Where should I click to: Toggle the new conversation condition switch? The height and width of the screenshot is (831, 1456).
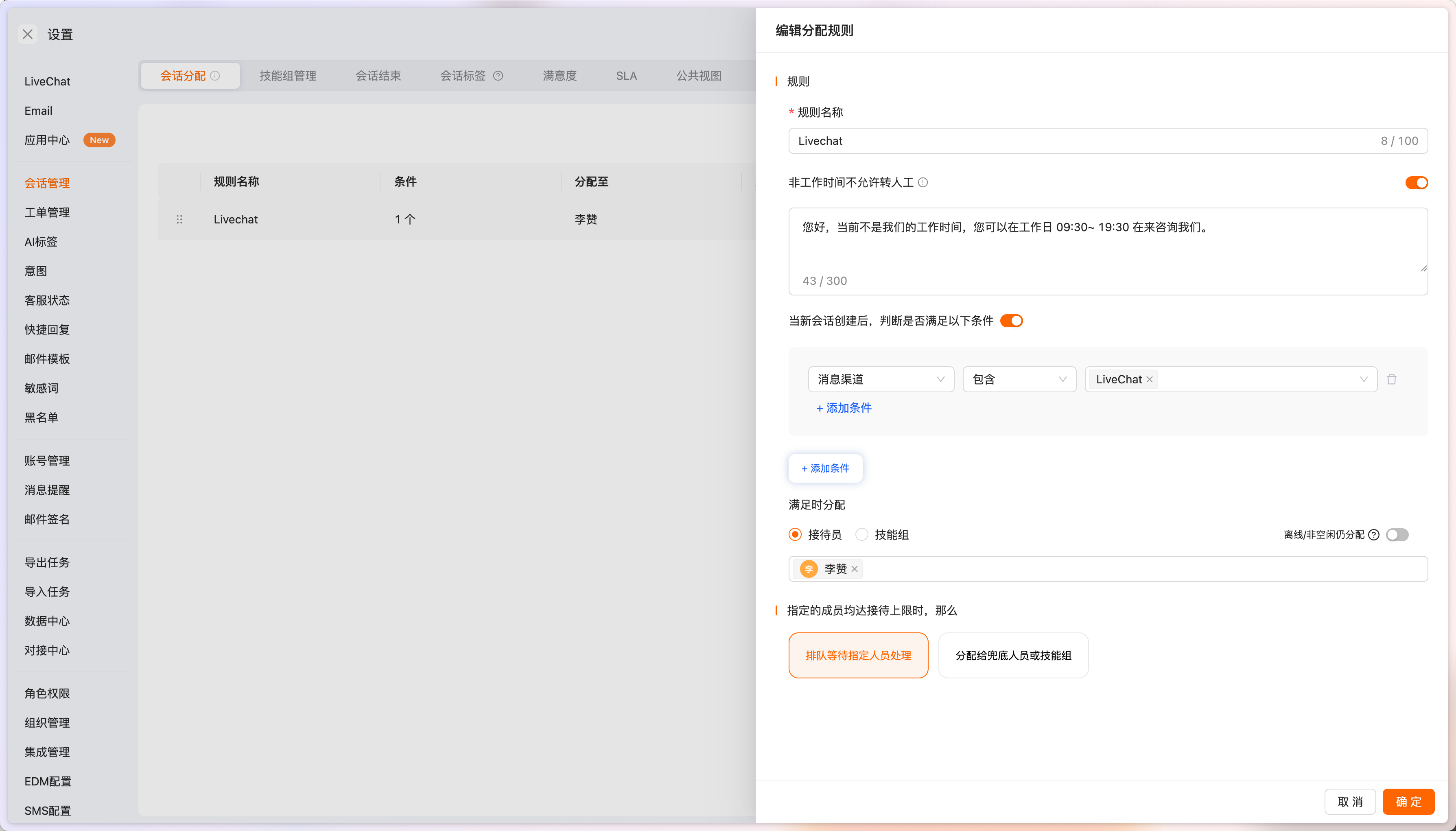pos(1012,321)
